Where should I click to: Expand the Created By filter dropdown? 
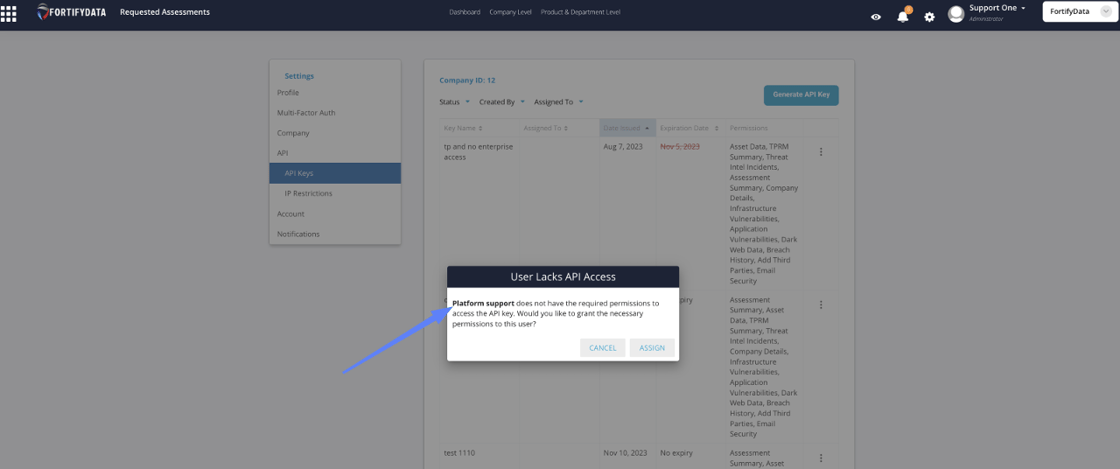(502, 102)
